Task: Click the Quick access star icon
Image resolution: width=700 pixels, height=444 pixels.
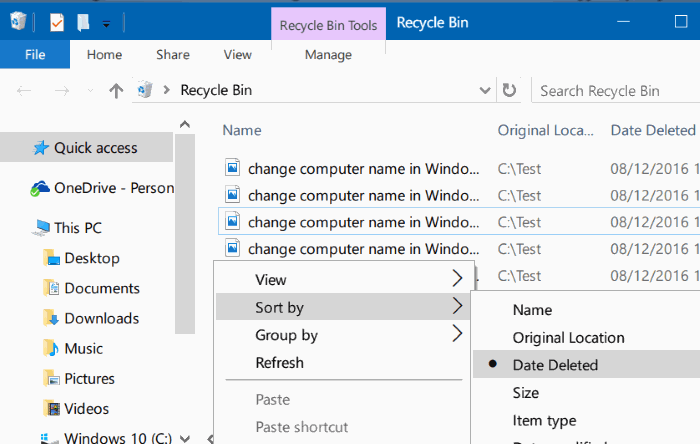Action: tap(41, 148)
